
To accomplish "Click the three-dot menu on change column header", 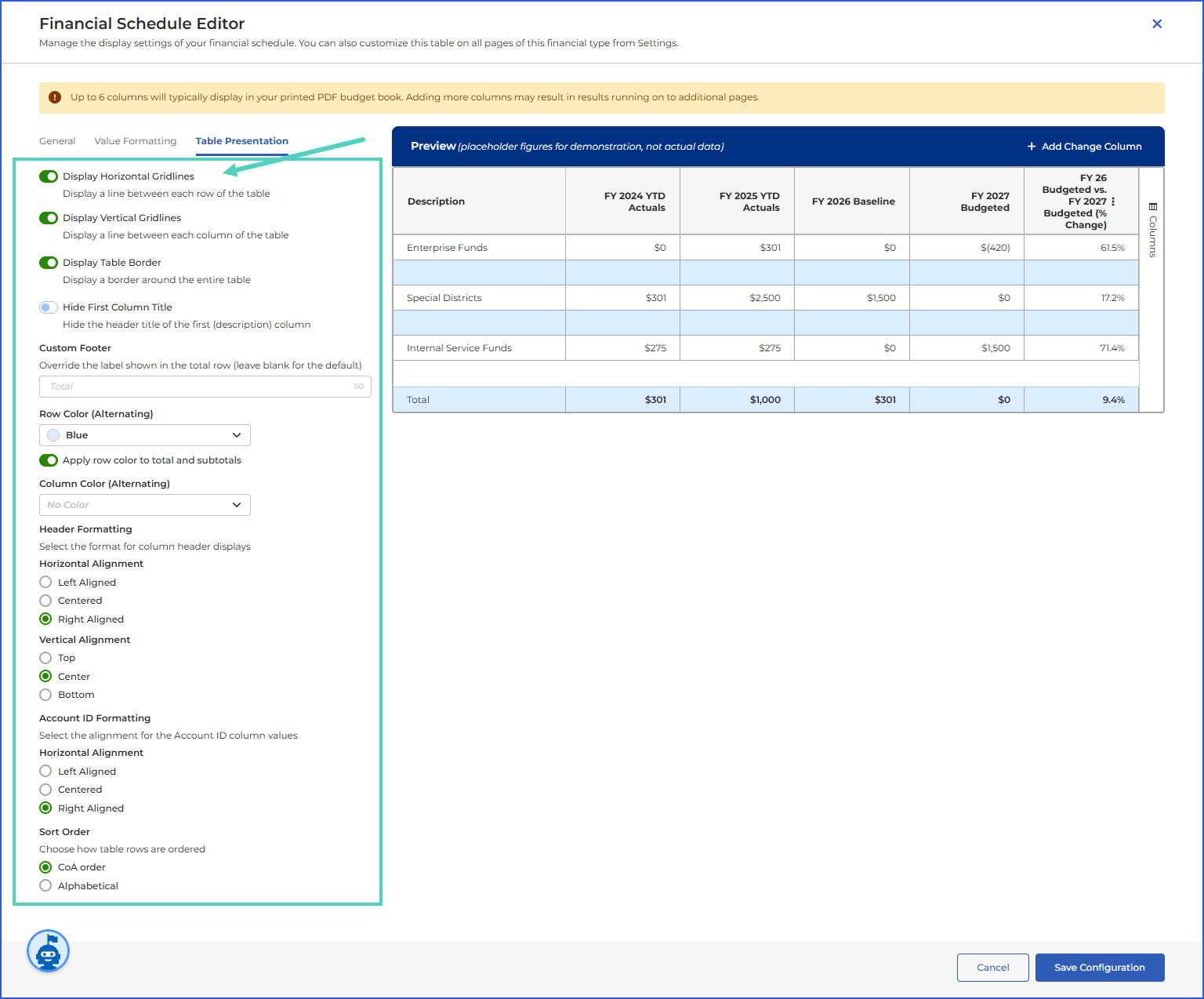I will point(1113,202).
